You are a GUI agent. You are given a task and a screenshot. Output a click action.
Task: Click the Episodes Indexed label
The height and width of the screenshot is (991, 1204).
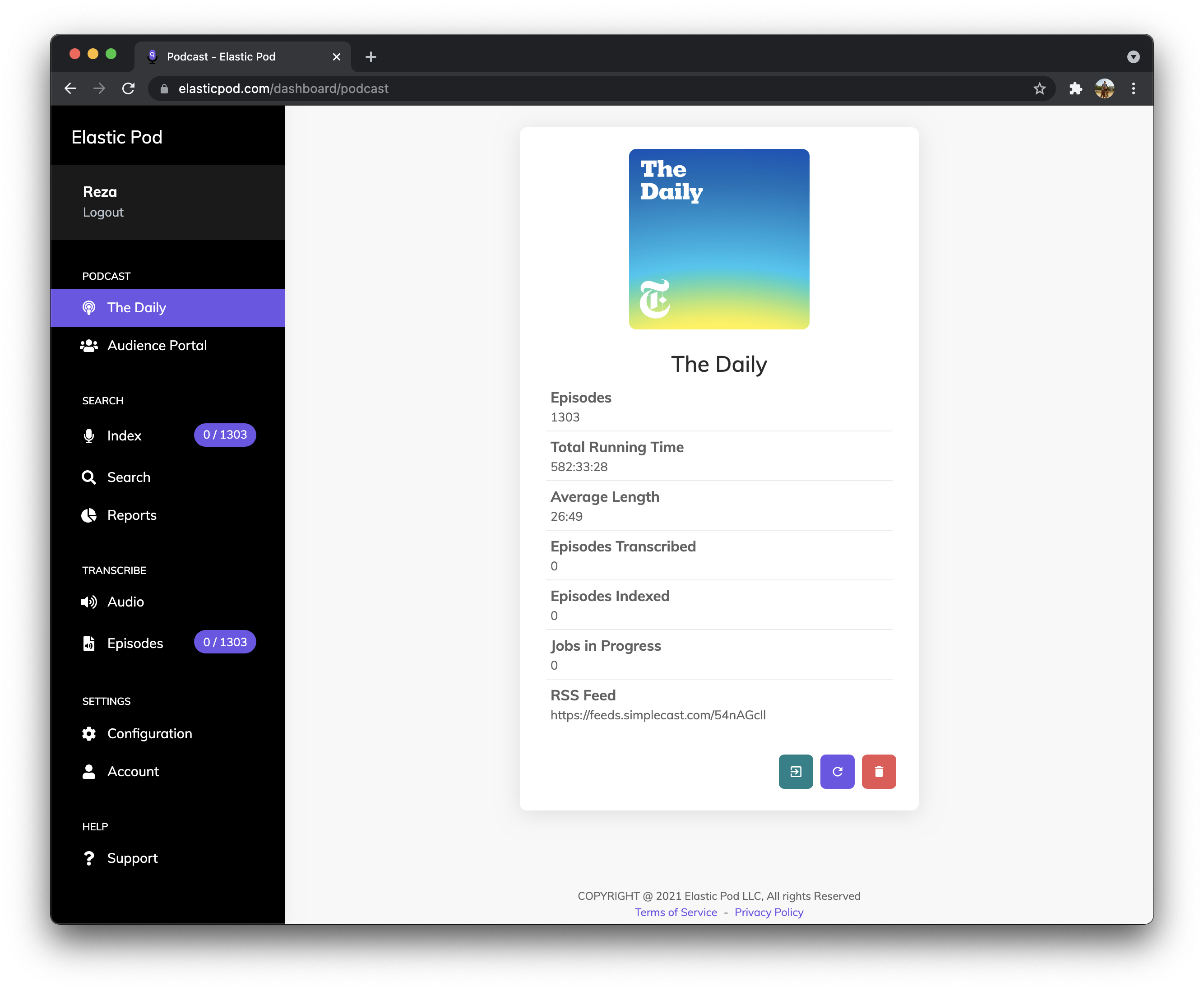tap(610, 596)
